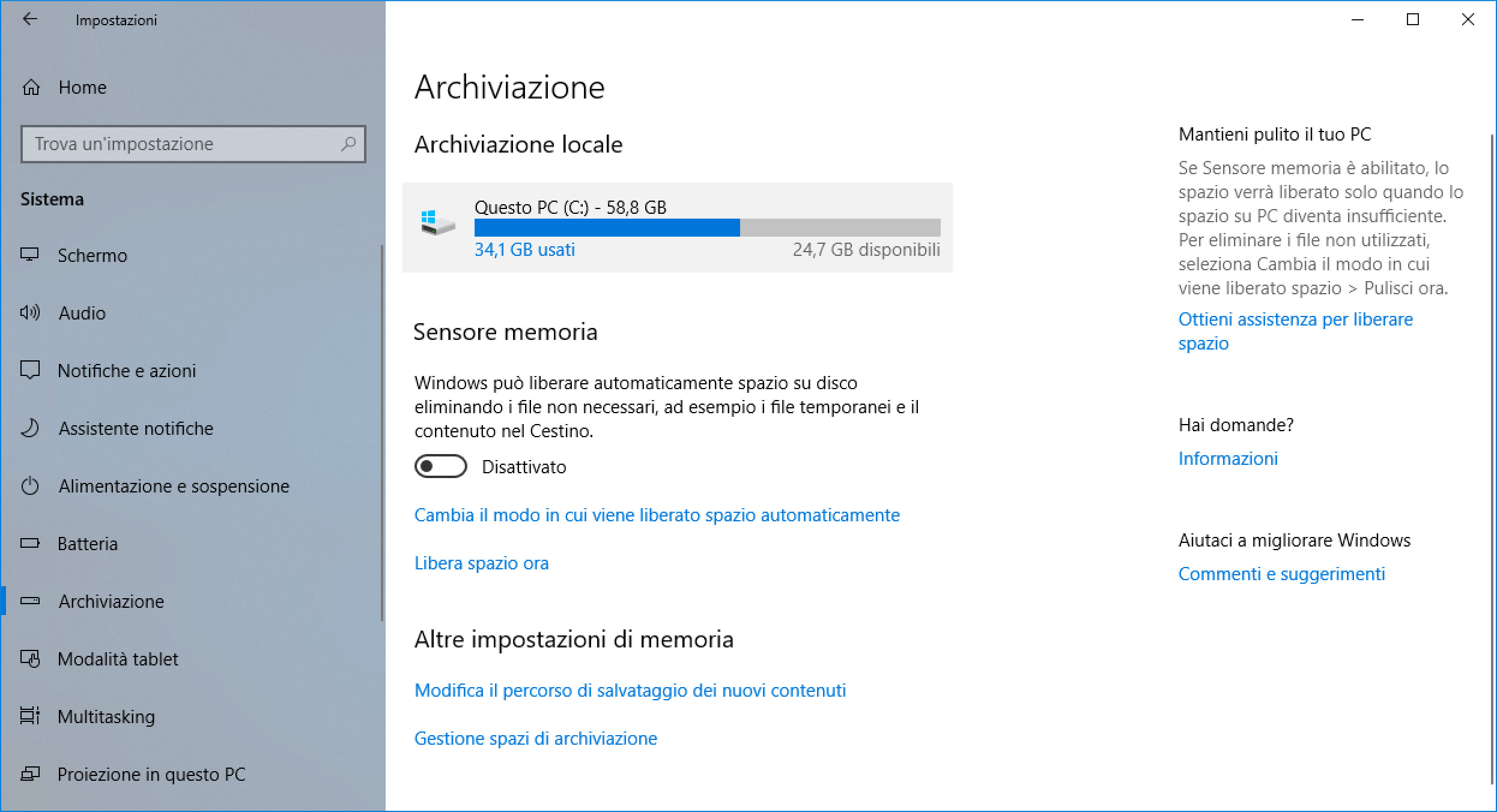Viewport: 1497px width, 812px height.
Task: Click Cambia il modo in cui viene liberato spazio
Action: tap(657, 515)
